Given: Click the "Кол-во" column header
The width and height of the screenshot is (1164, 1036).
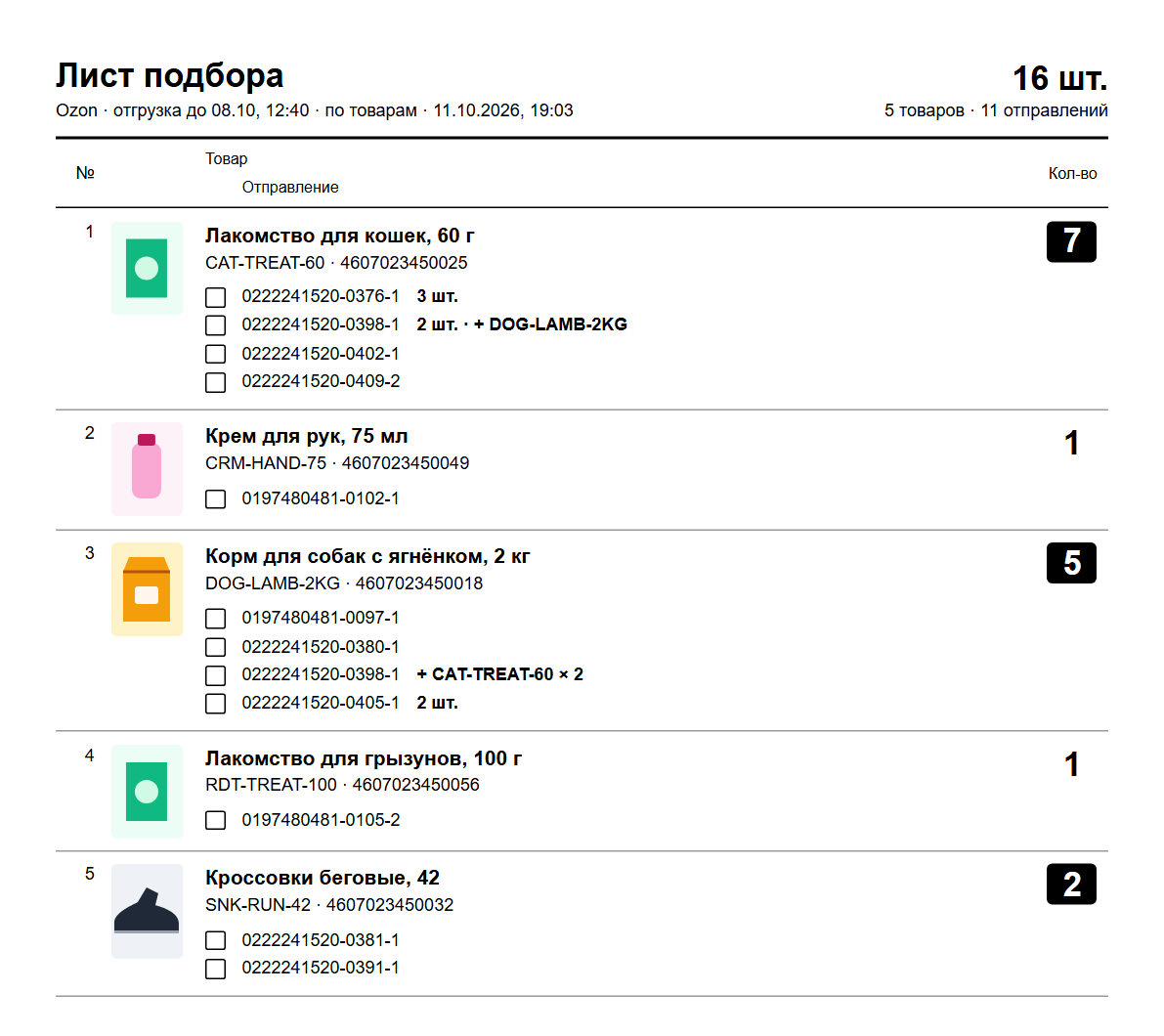Looking at the screenshot, I should click(x=1073, y=174).
